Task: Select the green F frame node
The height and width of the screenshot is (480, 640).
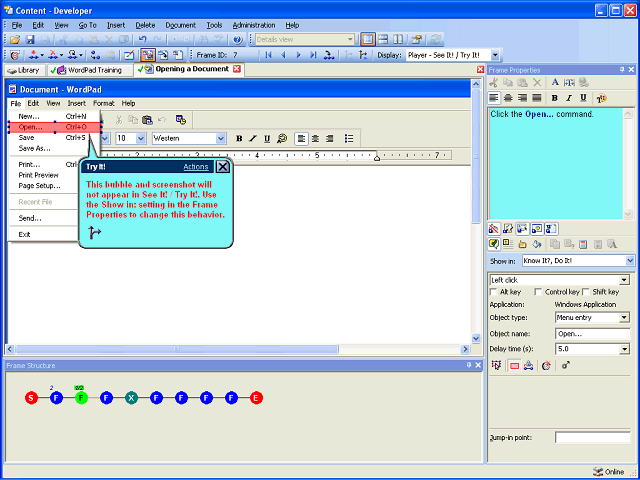Action: tap(81, 398)
